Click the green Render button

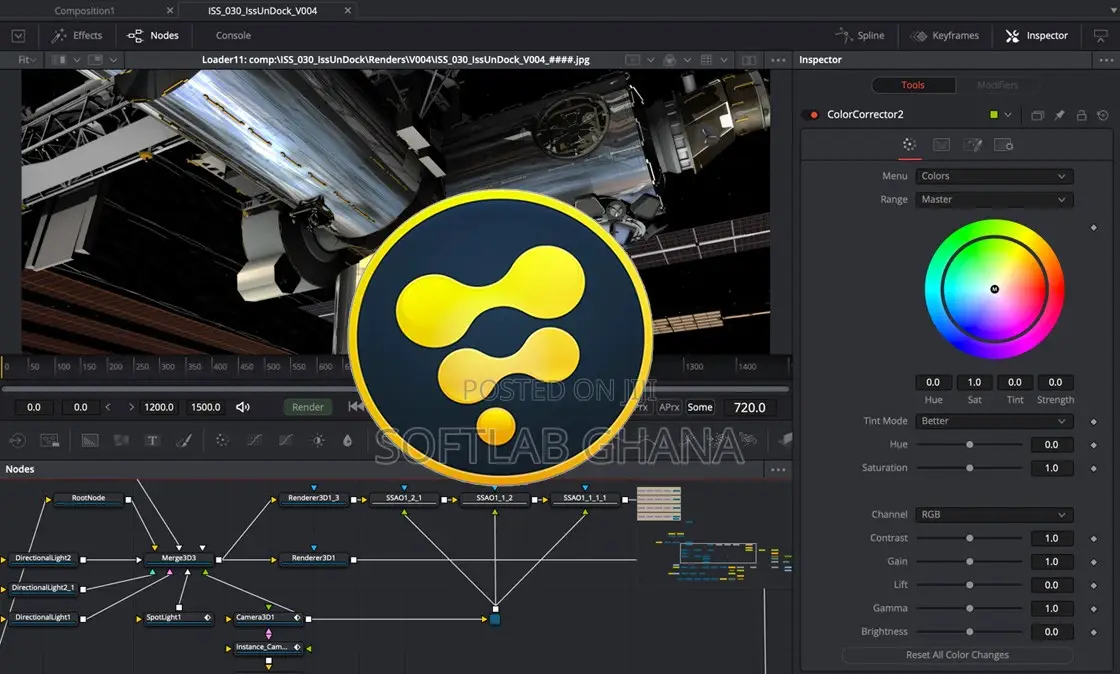(308, 407)
